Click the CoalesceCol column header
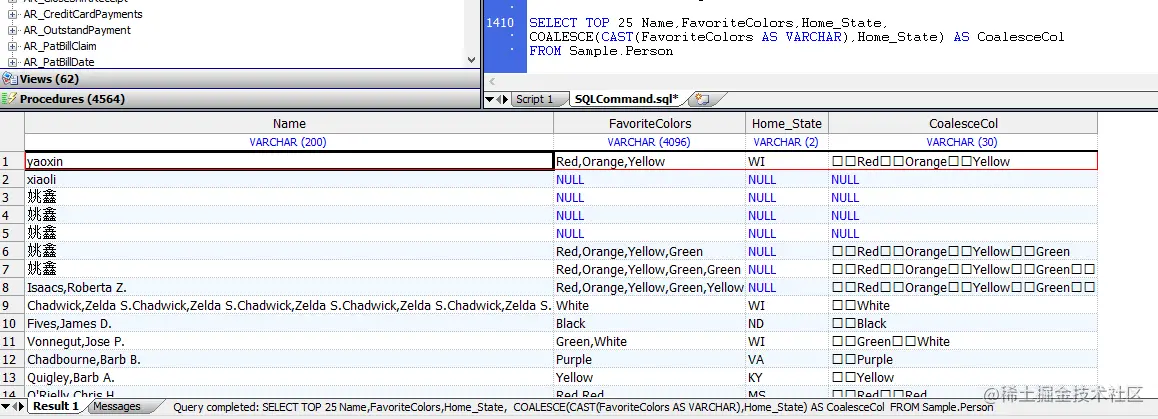The width and height of the screenshot is (1158, 419). tap(963, 124)
